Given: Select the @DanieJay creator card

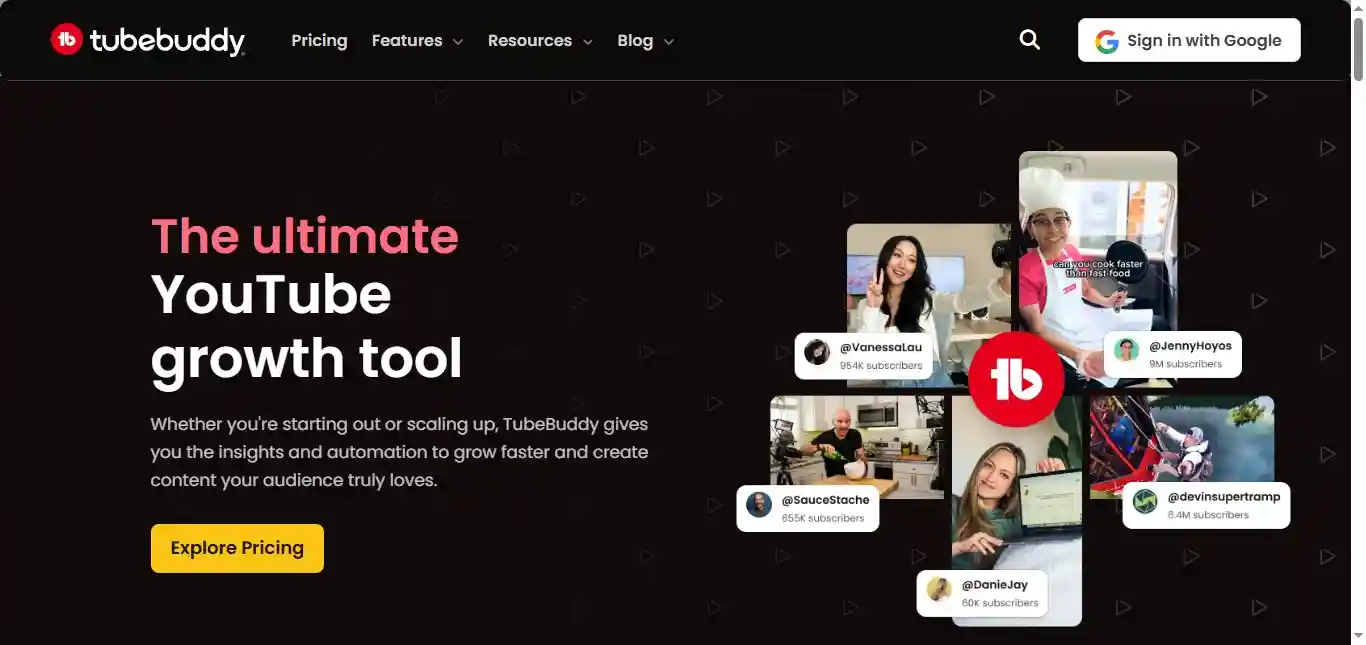Looking at the screenshot, I should coord(982,593).
